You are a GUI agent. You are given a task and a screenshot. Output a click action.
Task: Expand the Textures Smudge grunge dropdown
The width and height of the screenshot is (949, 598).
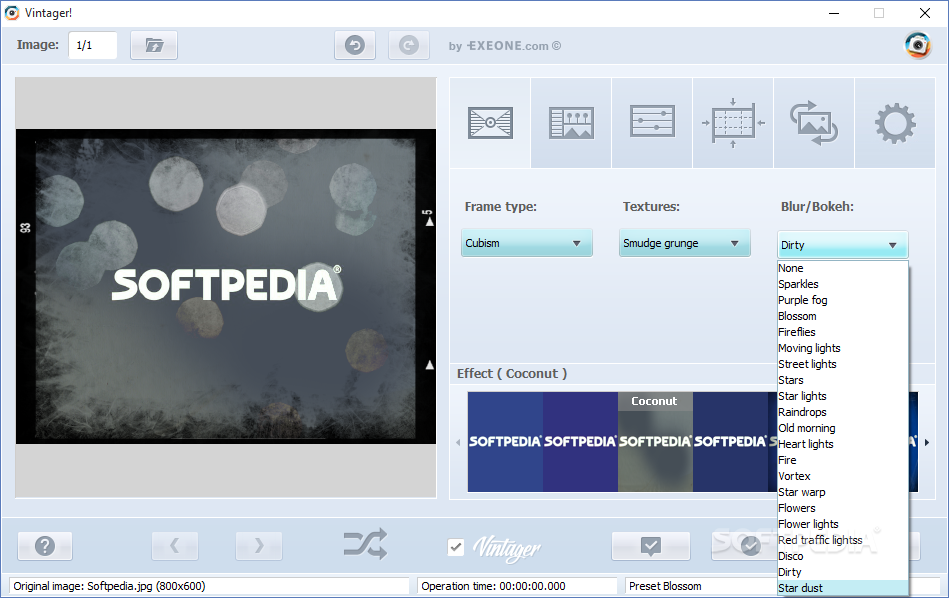685,243
